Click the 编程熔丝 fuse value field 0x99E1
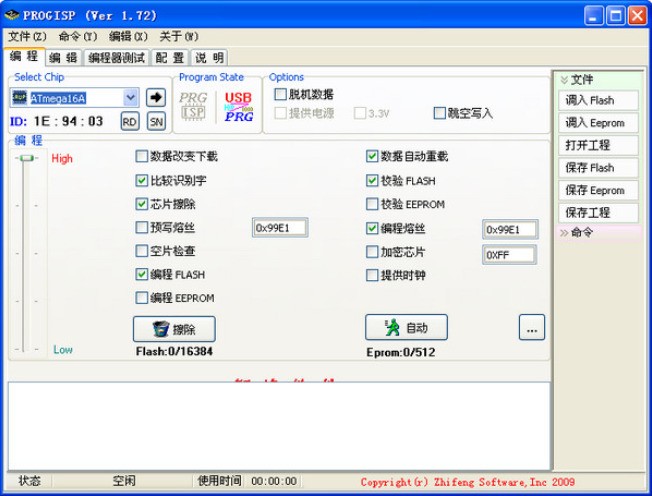 [x=510, y=229]
